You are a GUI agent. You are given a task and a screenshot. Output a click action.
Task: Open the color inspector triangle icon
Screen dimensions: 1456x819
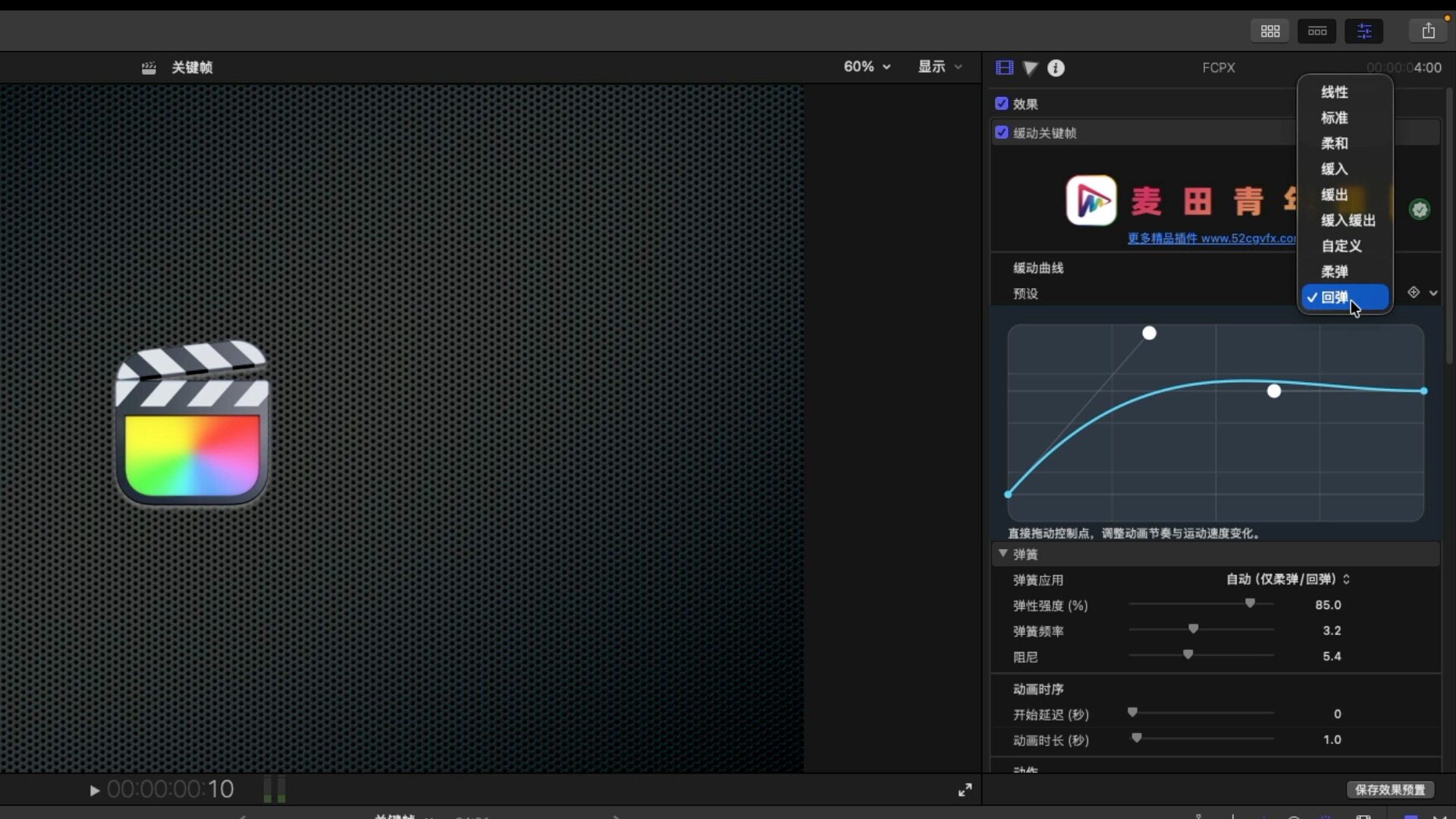pyautogui.click(x=1030, y=68)
